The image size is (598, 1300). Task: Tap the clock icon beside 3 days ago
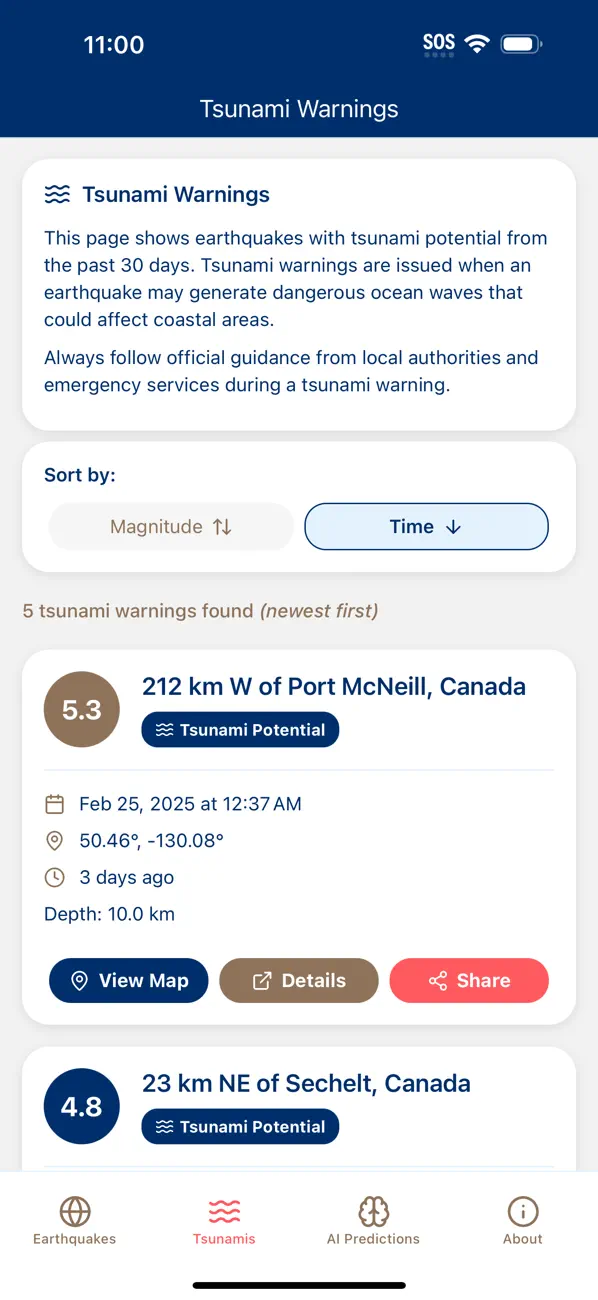[x=55, y=878]
